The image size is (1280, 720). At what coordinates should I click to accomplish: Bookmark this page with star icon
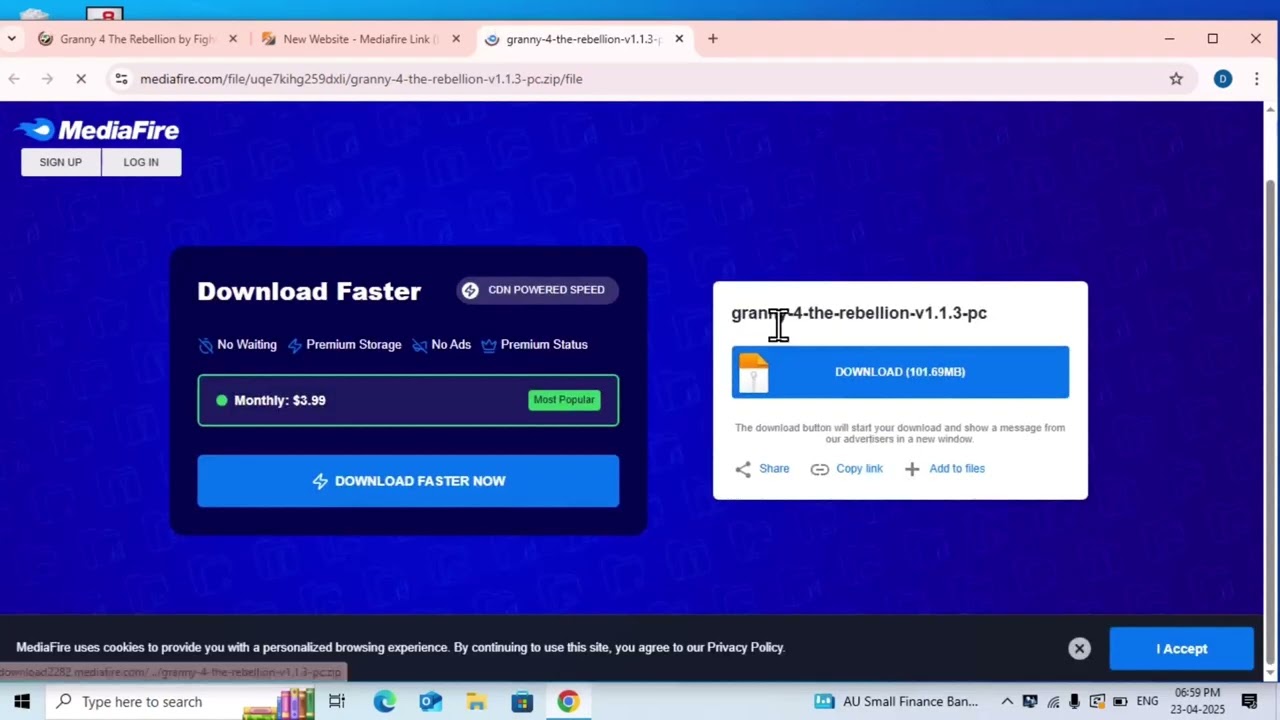pos(1176,79)
